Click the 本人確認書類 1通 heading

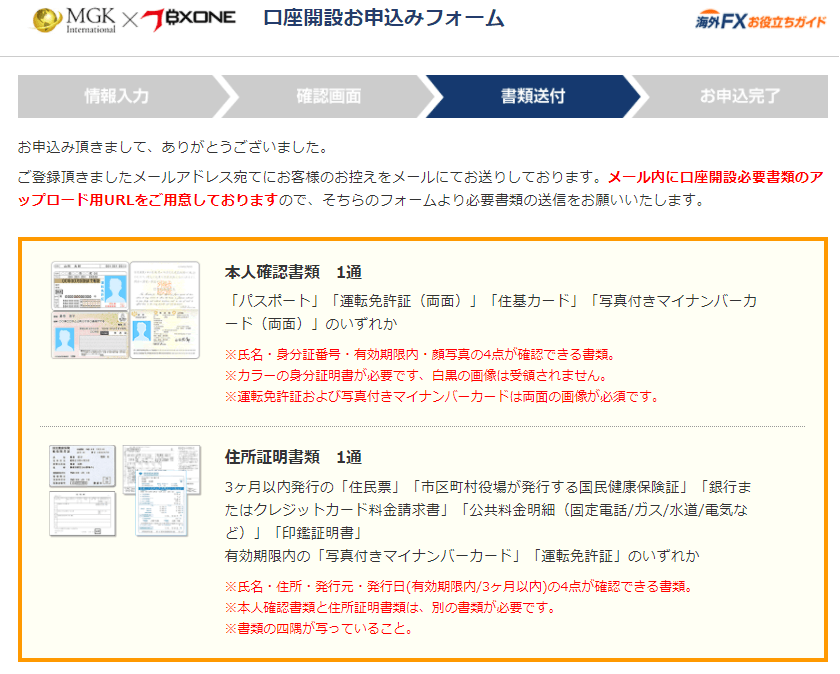293,272
